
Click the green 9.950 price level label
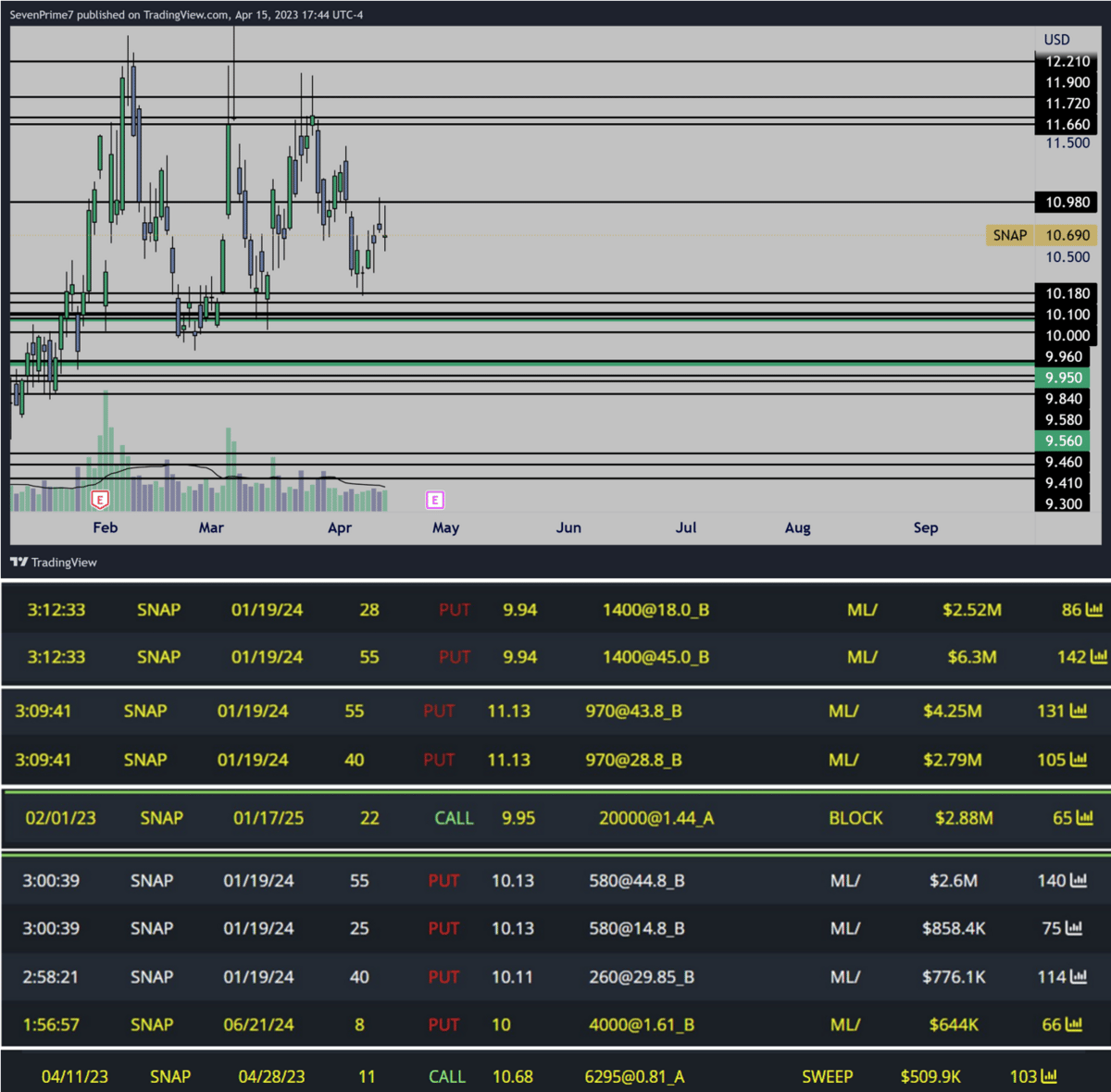[1063, 378]
